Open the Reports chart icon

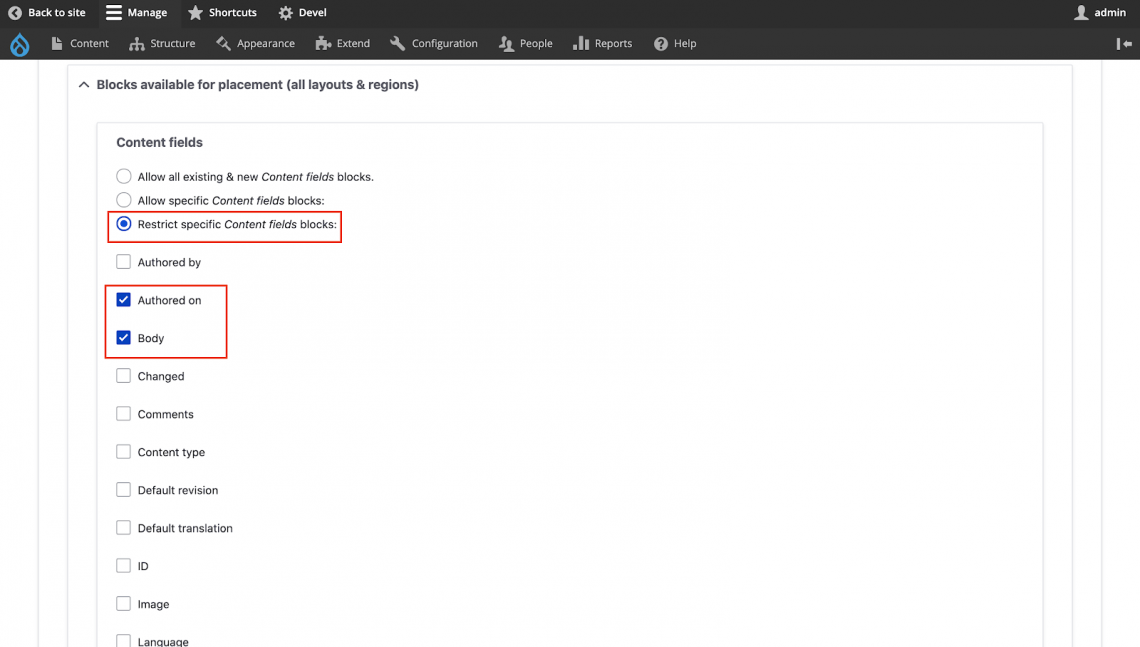(581, 44)
